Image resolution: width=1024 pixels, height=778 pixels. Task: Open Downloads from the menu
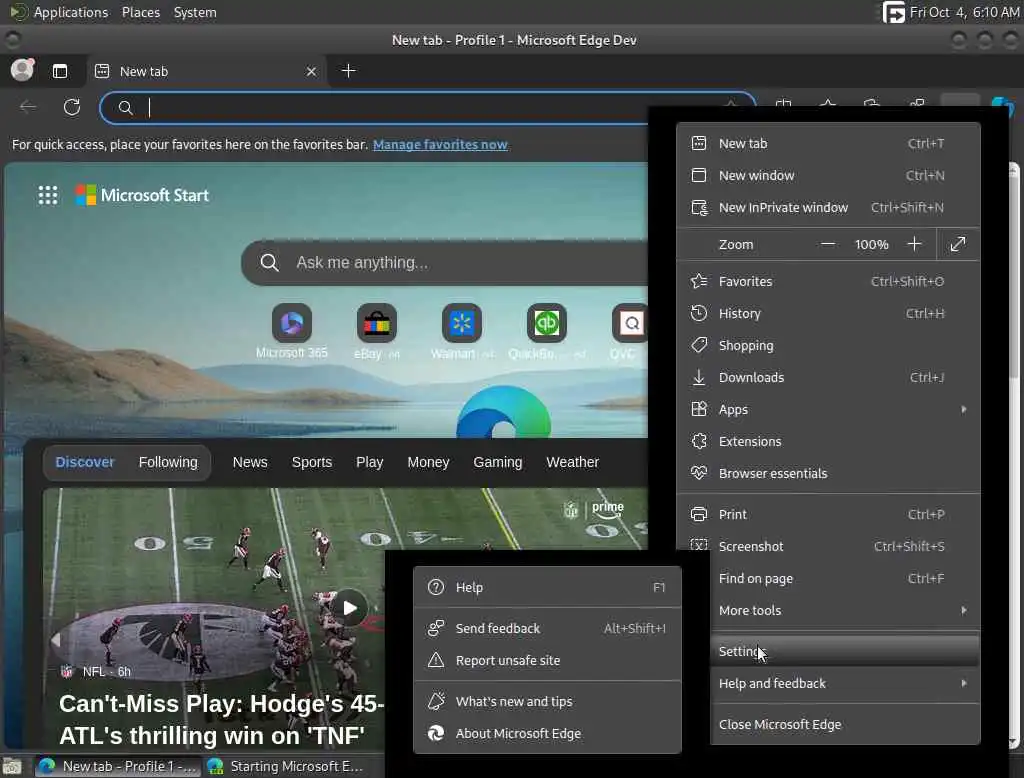(x=828, y=377)
